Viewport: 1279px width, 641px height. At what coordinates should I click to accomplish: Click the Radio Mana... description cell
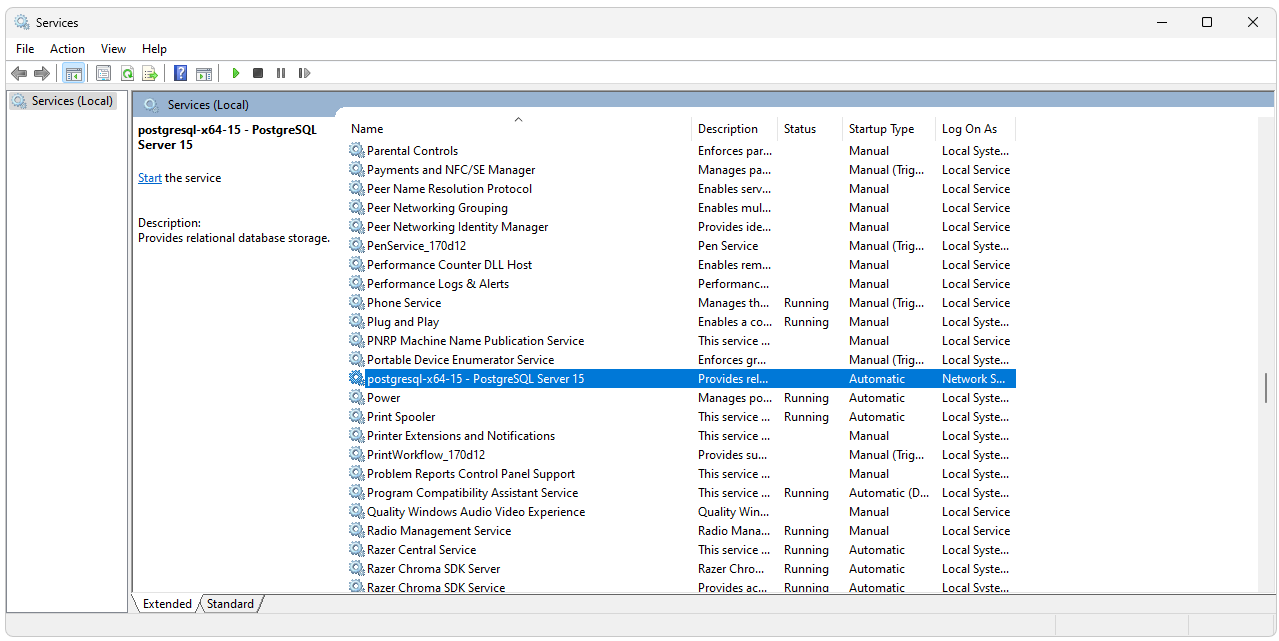point(734,531)
